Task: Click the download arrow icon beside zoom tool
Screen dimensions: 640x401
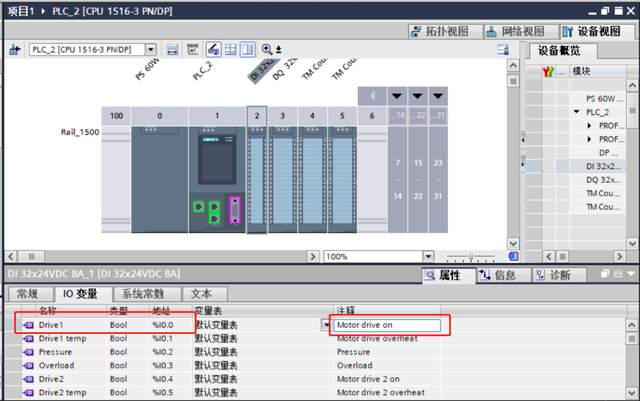Action: coord(279,50)
